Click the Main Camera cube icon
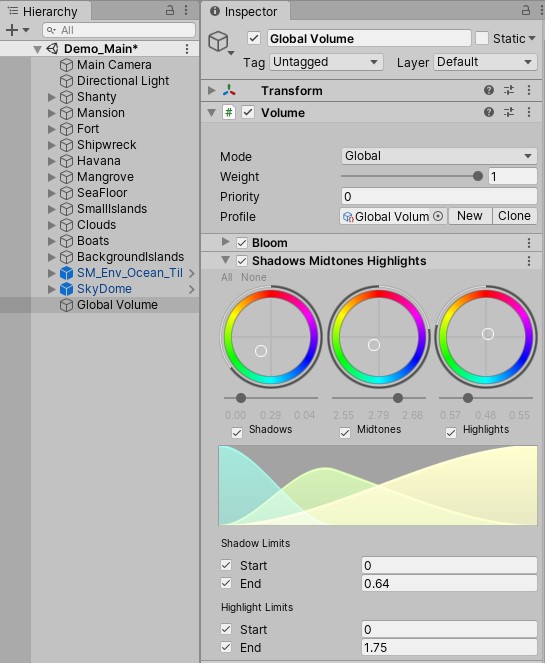Viewport: 545px width, 663px height. pyautogui.click(x=66, y=65)
